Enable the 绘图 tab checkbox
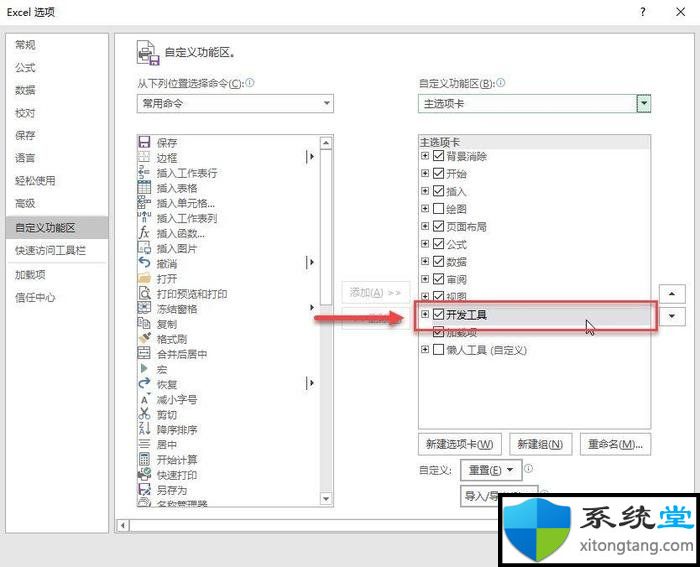The image size is (700, 567). click(x=438, y=208)
